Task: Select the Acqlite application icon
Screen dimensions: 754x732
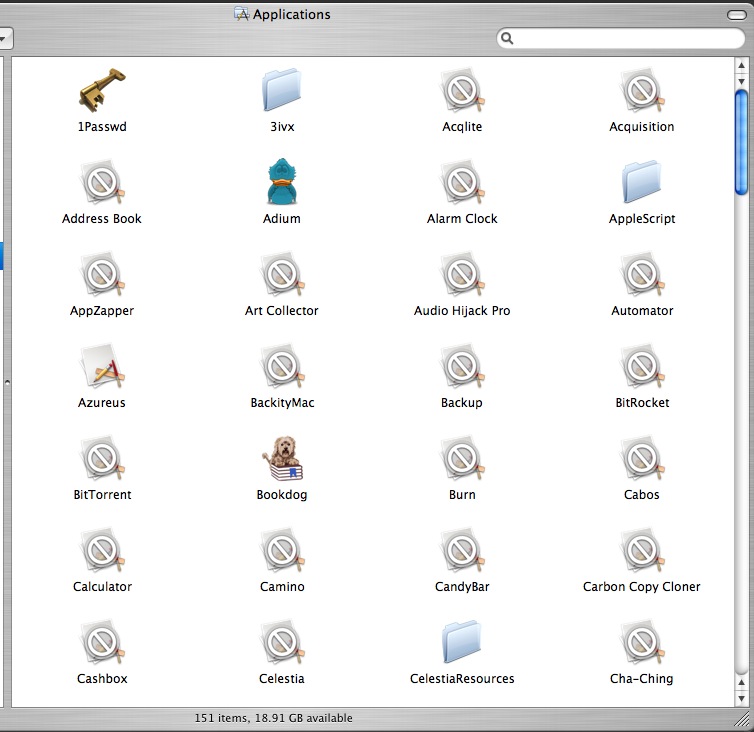Action: [x=462, y=90]
